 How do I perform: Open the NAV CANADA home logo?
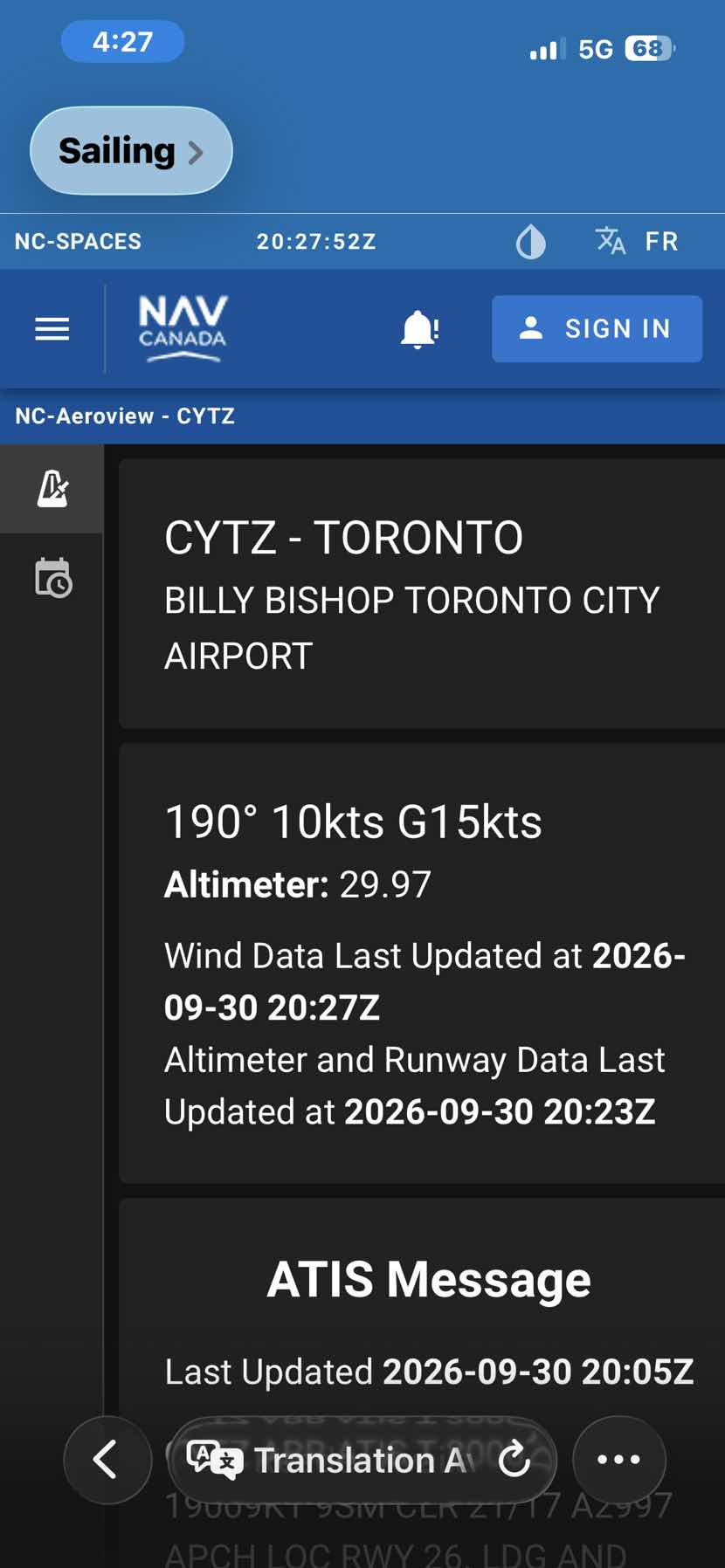coord(183,329)
